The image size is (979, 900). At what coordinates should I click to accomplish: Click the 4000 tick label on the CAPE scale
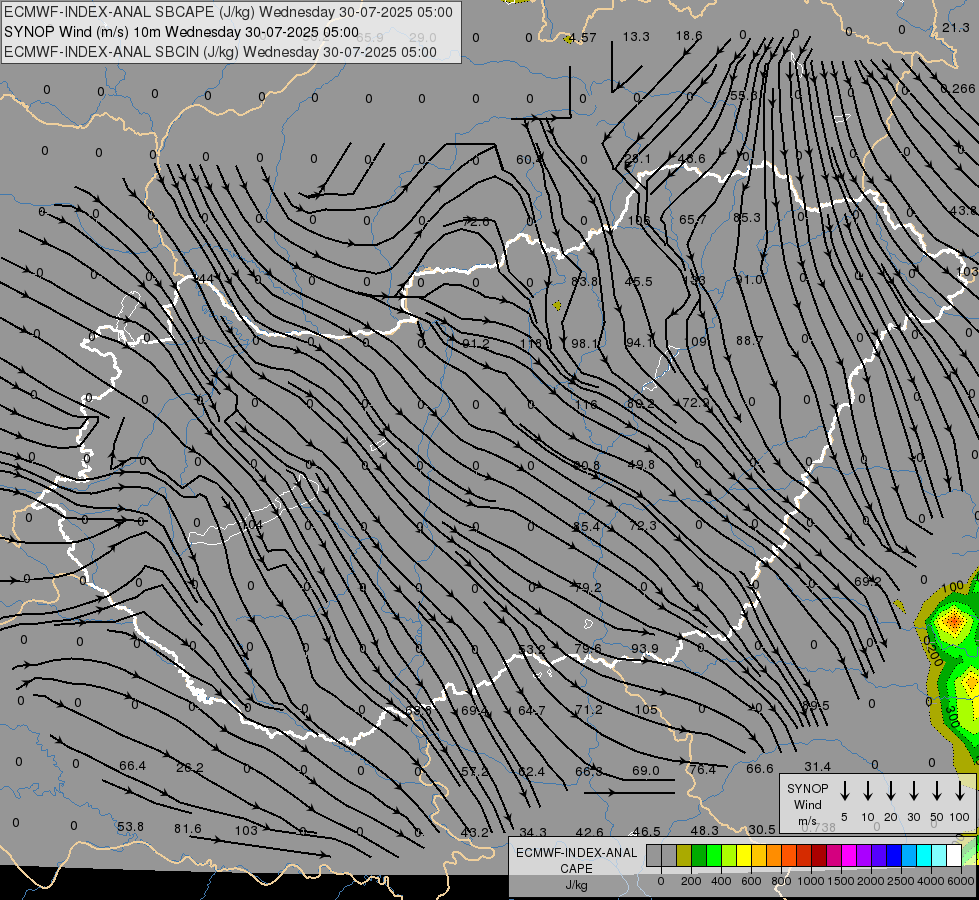tap(932, 881)
